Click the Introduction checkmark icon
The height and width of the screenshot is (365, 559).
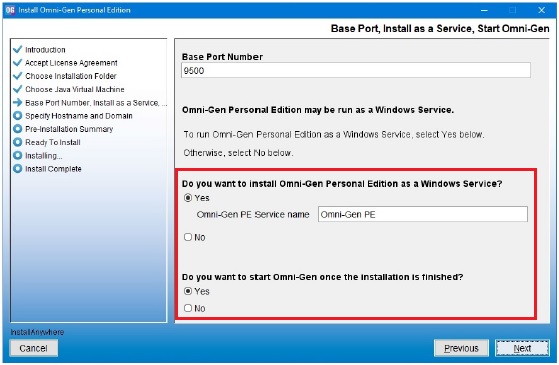pyautogui.click(x=17, y=49)
